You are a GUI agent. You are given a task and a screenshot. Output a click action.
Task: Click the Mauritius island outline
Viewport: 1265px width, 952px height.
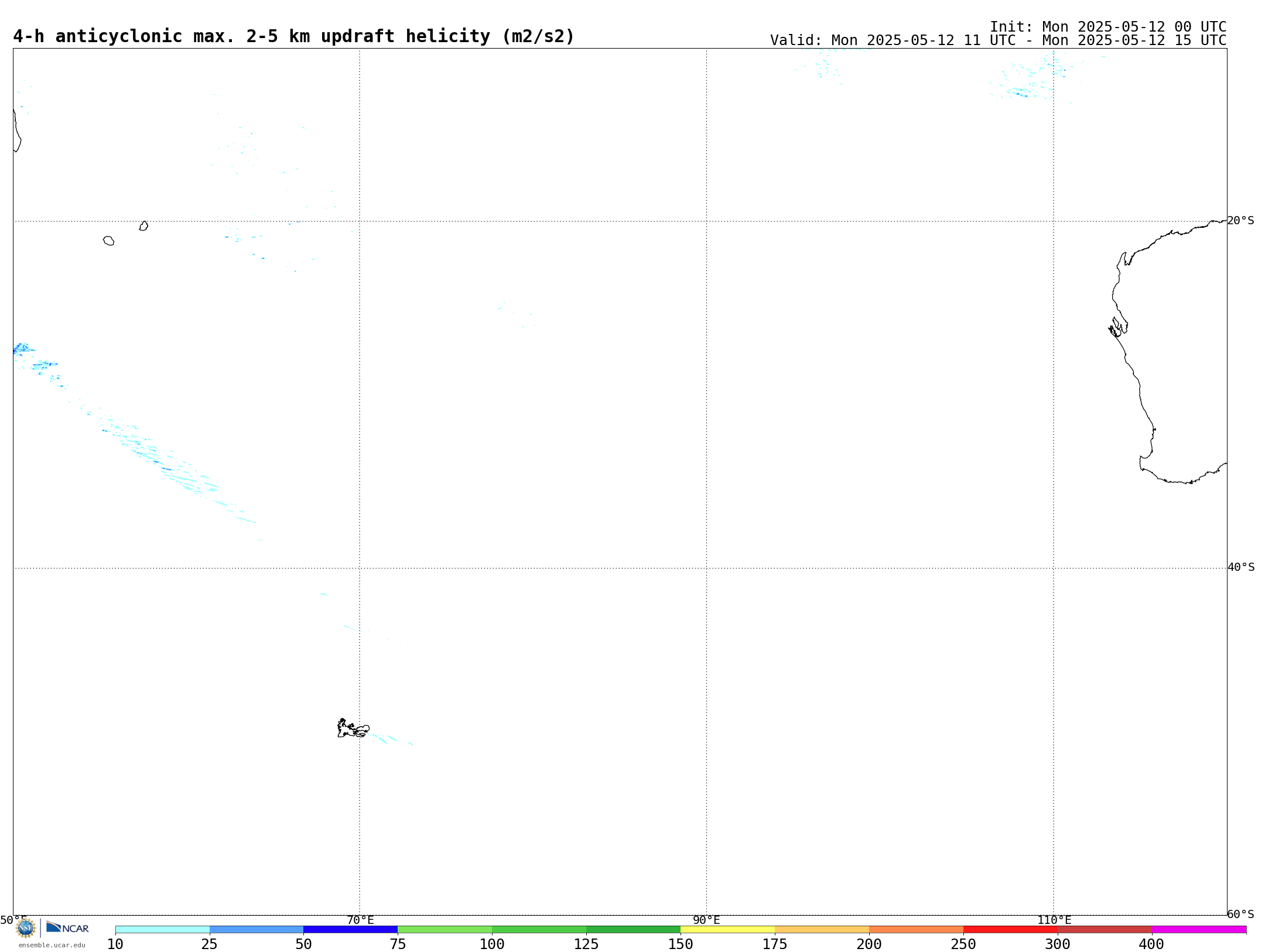click(143, 225)
